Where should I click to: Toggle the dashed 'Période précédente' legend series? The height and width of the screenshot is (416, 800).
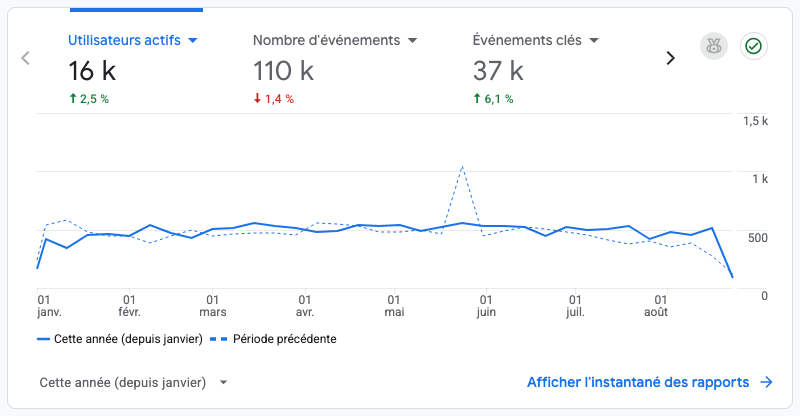(x=273, y=339)
